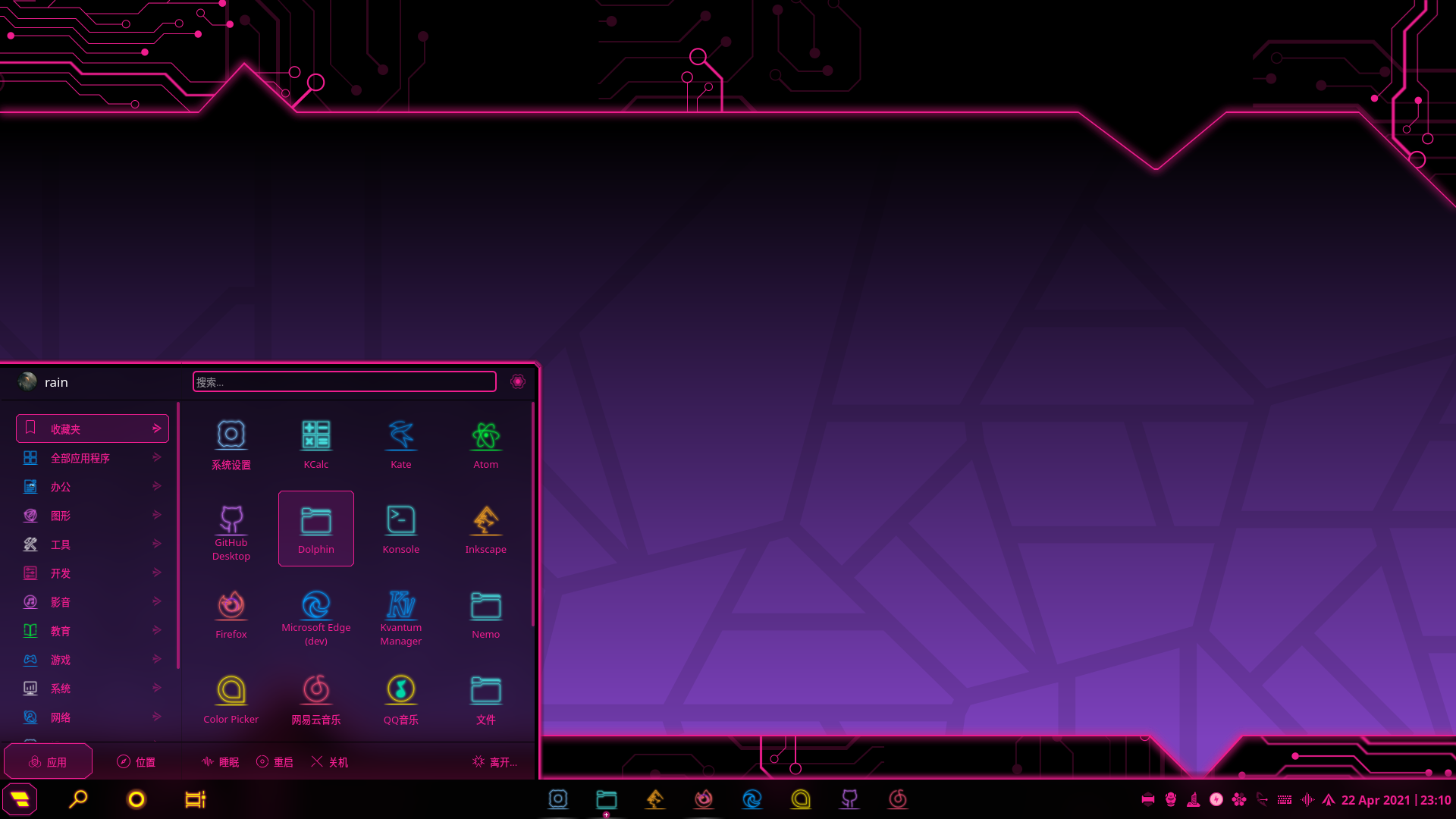The height and width of the screenshot is (819, 1456).
Task: Click the 睡眠 sleep button
Action: (x=220, y=761)
